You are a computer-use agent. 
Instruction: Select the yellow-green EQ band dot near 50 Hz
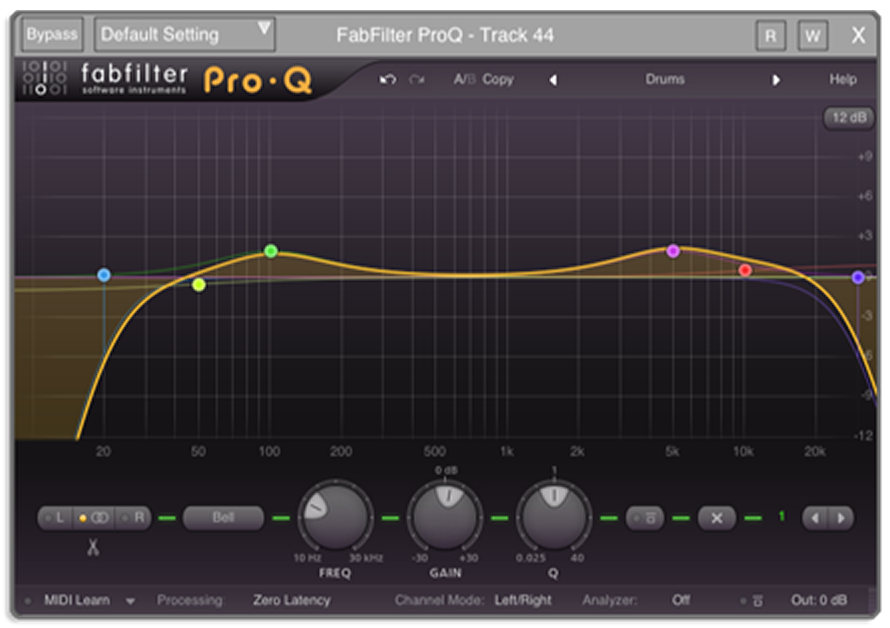pyautogui.click(x=199, y=284)
